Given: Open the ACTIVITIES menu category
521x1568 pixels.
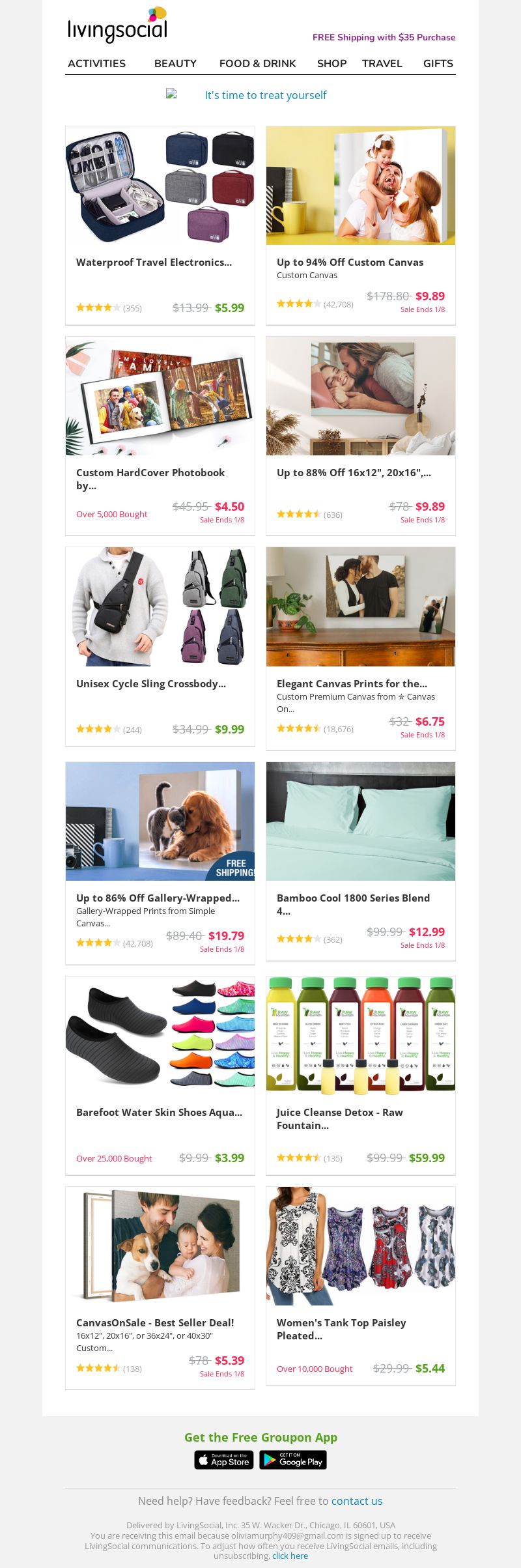Looking at the screenshot, I should [x=97, y=63].
